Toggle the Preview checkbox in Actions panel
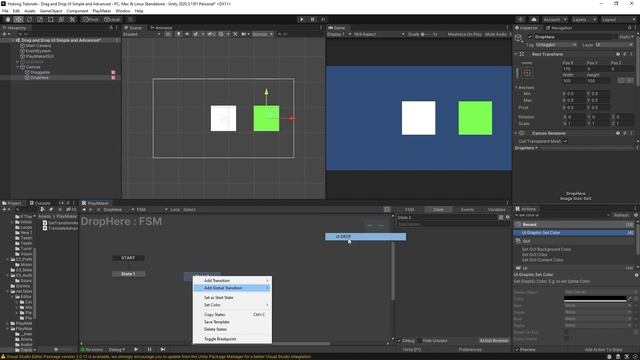The image size is (640, 360). [x=517, y=350]
